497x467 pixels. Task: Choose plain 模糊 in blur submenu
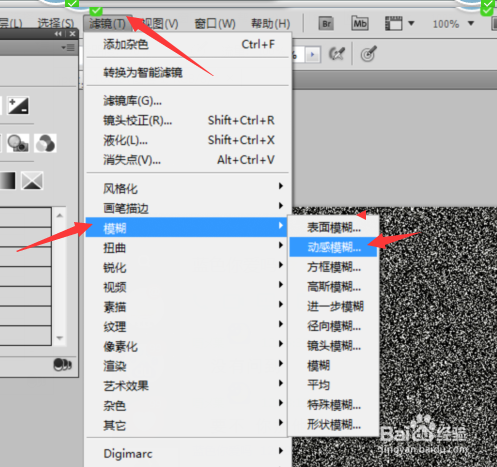(x=333, y=365)
